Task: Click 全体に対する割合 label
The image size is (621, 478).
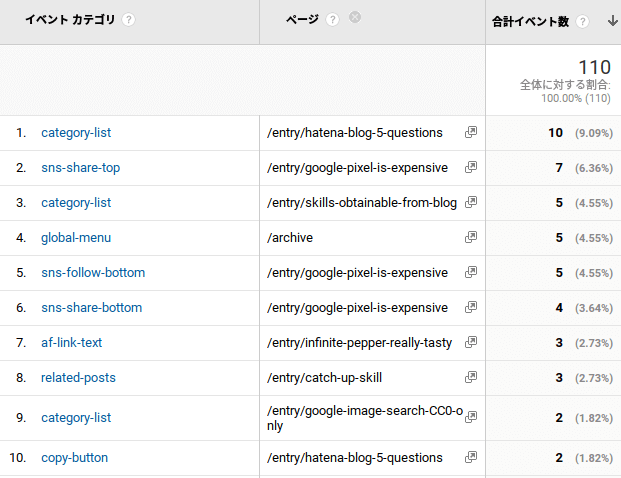Action: (x=565, y=85)
